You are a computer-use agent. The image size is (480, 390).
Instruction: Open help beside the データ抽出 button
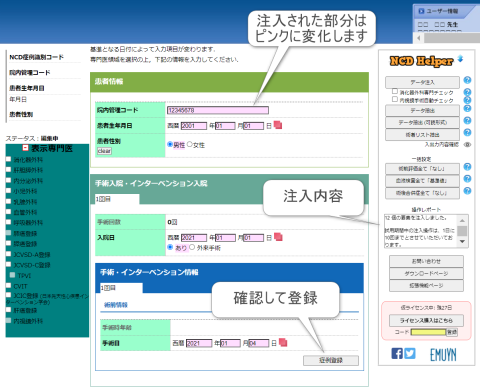click(467, 109)
